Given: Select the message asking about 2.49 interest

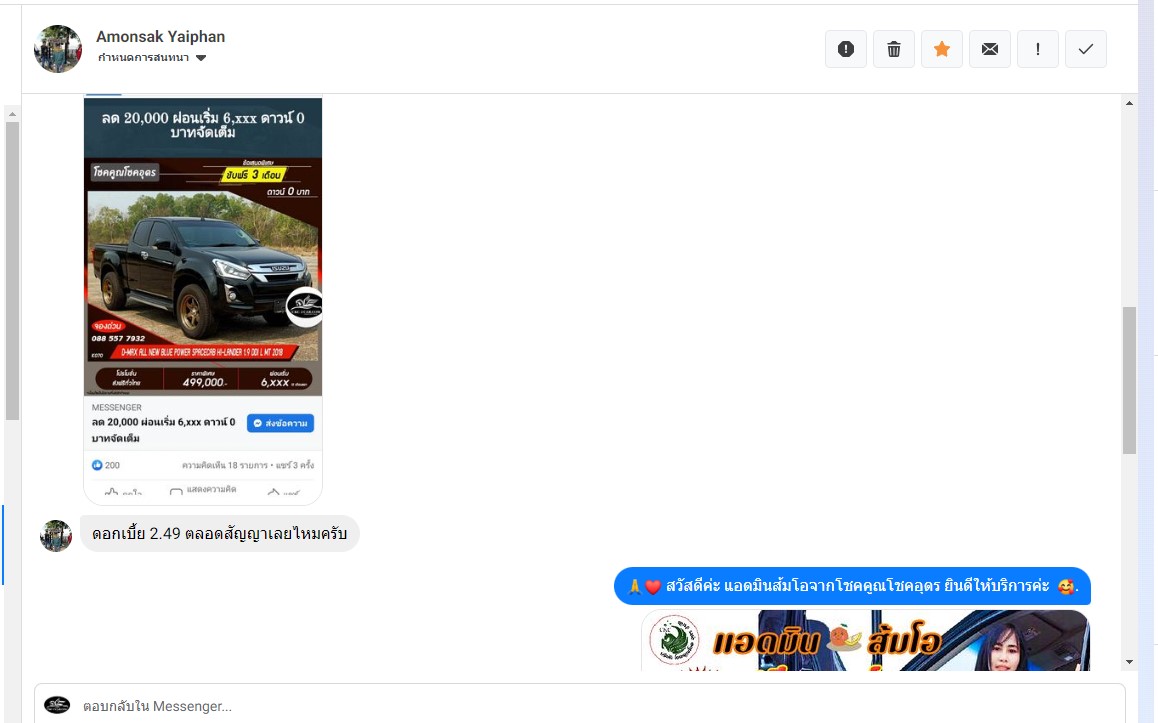Looking at the screenshot, I should [x=219, y=533].
